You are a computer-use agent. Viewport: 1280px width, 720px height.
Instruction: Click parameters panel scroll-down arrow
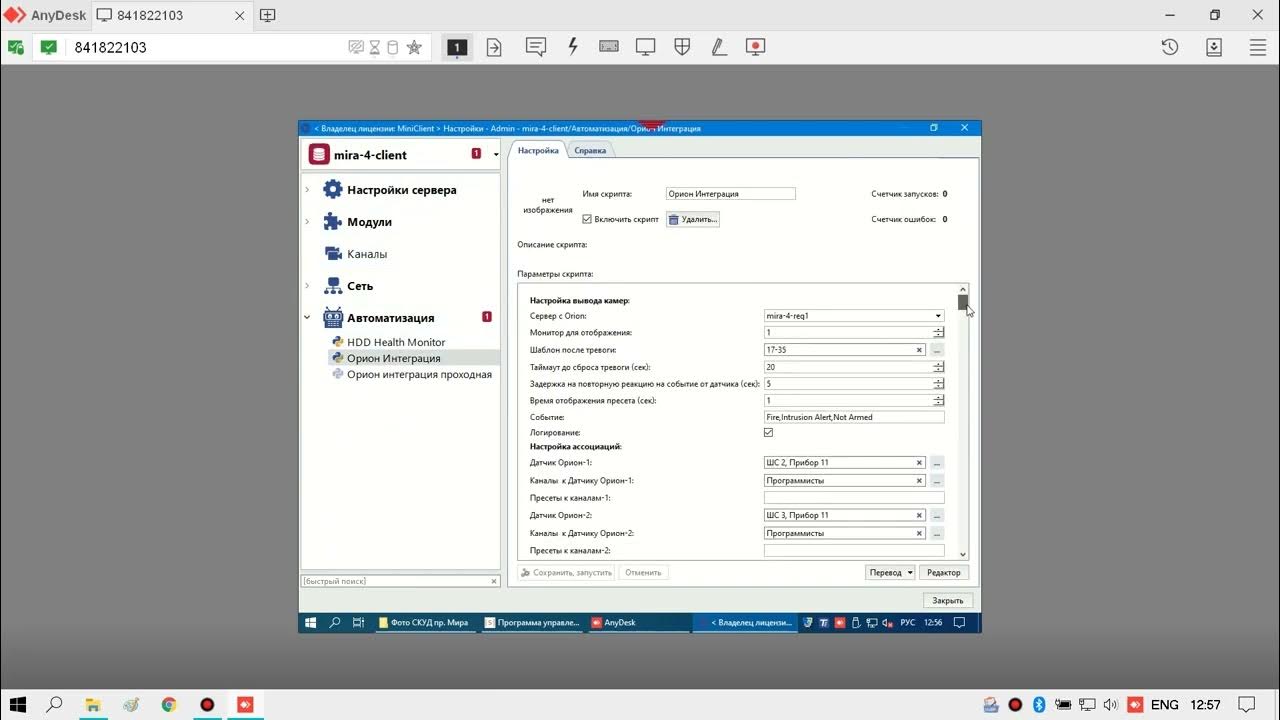[963, 554]
